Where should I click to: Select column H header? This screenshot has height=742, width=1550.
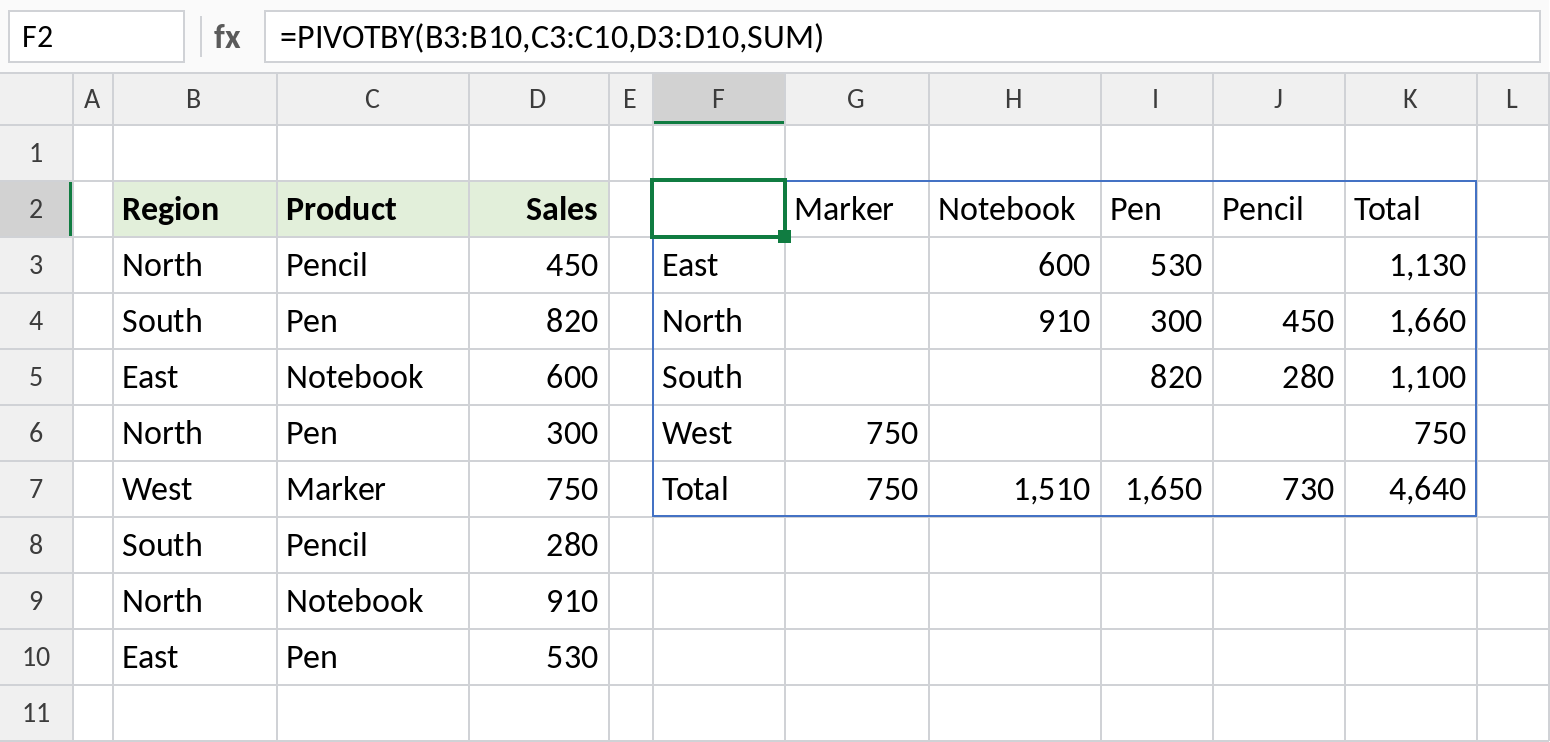coord(1015,99)
